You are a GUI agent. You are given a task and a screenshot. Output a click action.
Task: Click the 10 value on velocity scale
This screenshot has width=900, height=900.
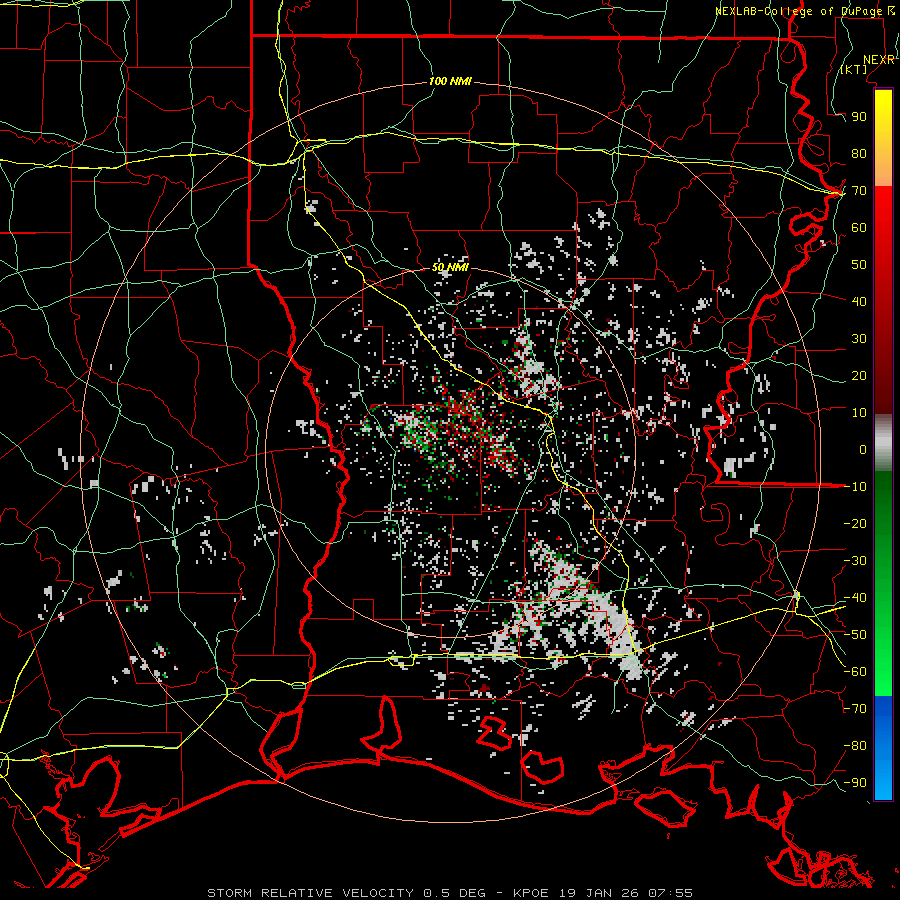coord(859,413)
